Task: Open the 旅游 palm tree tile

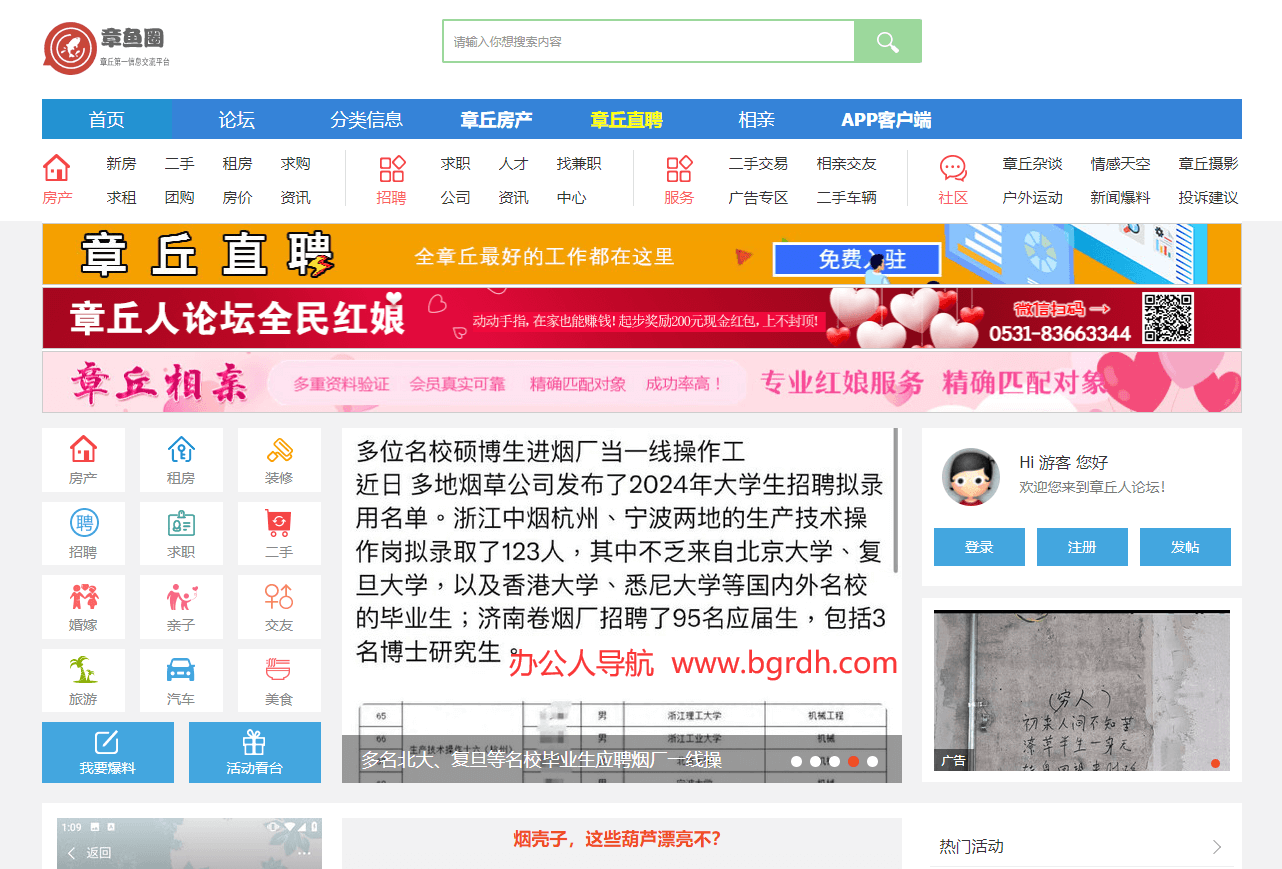Action: pyautogui.click(x=83, y=681)
